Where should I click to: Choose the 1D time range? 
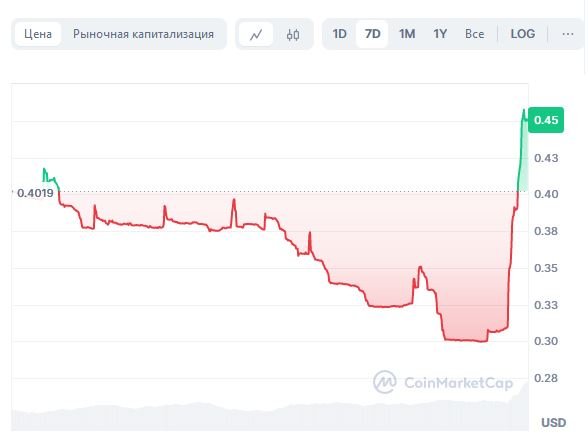click(340, 34)
